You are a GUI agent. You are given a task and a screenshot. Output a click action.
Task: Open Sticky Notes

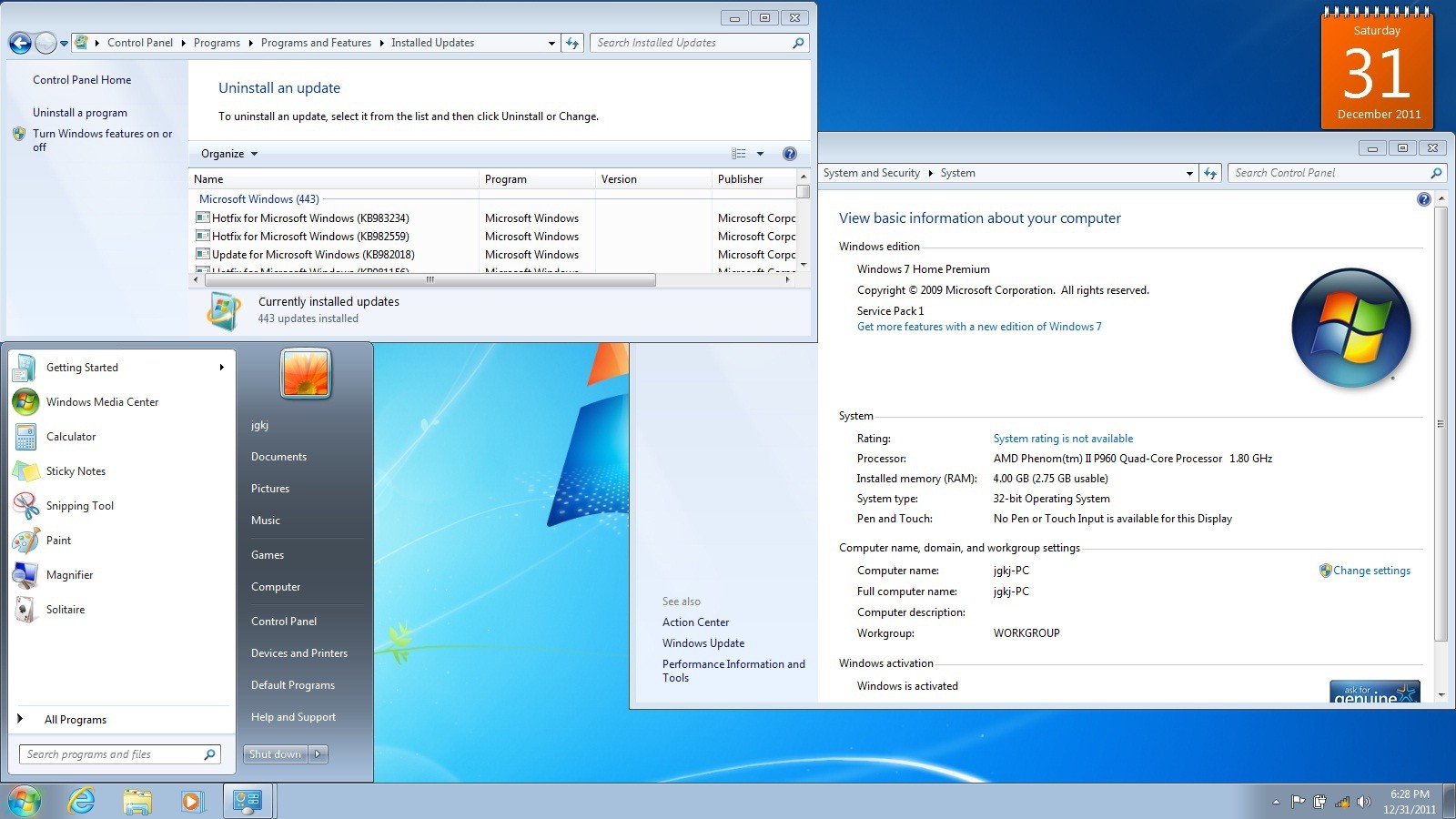pos(121,471)
